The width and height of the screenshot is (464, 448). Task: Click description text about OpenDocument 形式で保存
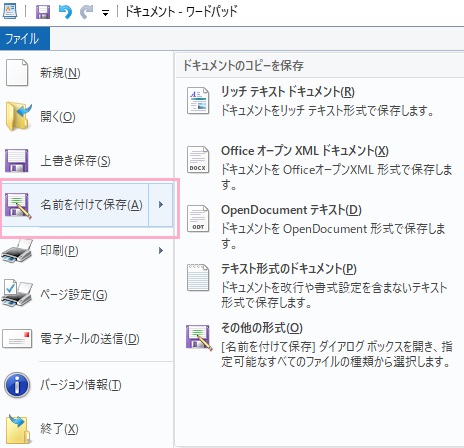click(333, 236)
